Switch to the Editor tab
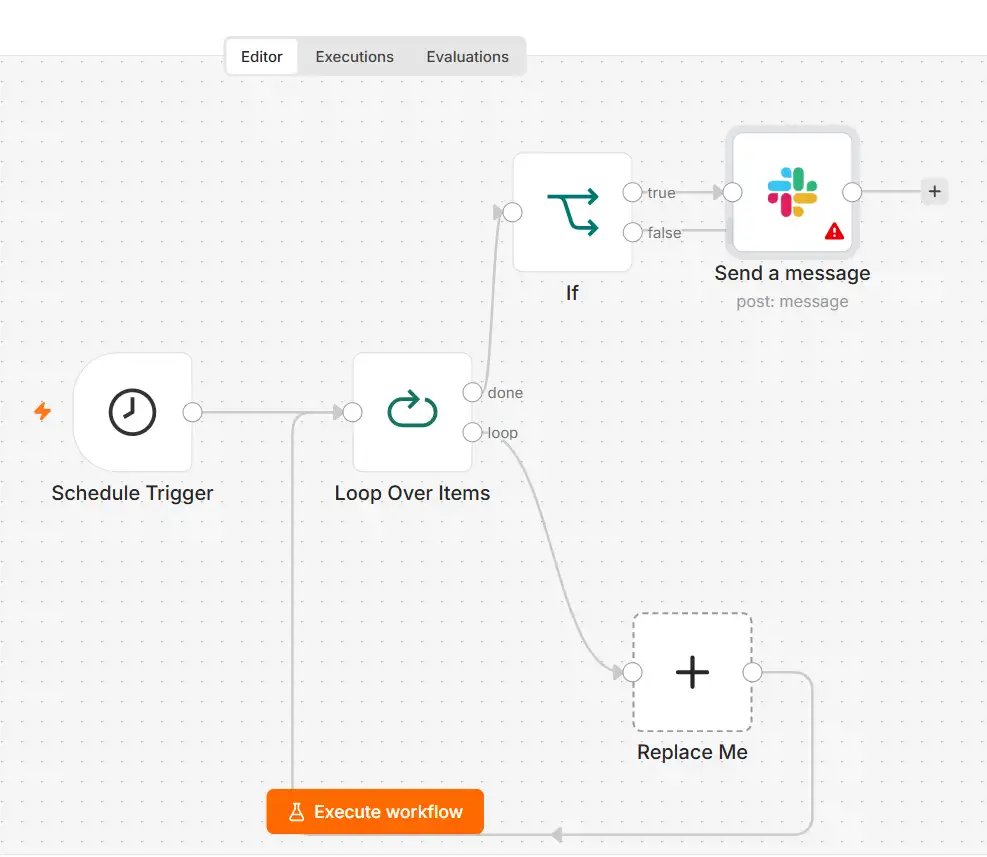The image size is (987, 857). point(261,57)
